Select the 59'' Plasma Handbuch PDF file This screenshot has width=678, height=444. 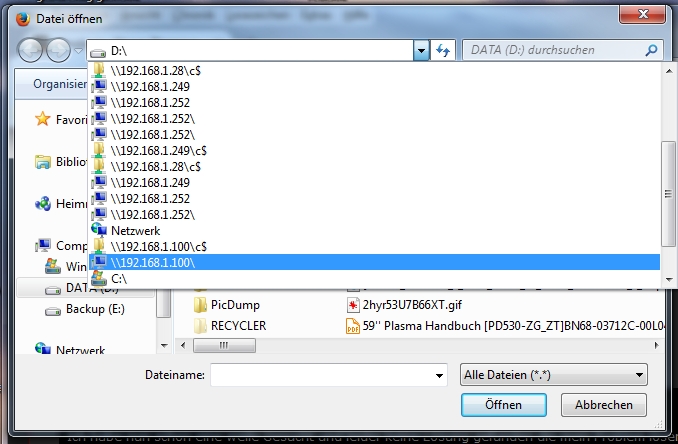[505, 326]
